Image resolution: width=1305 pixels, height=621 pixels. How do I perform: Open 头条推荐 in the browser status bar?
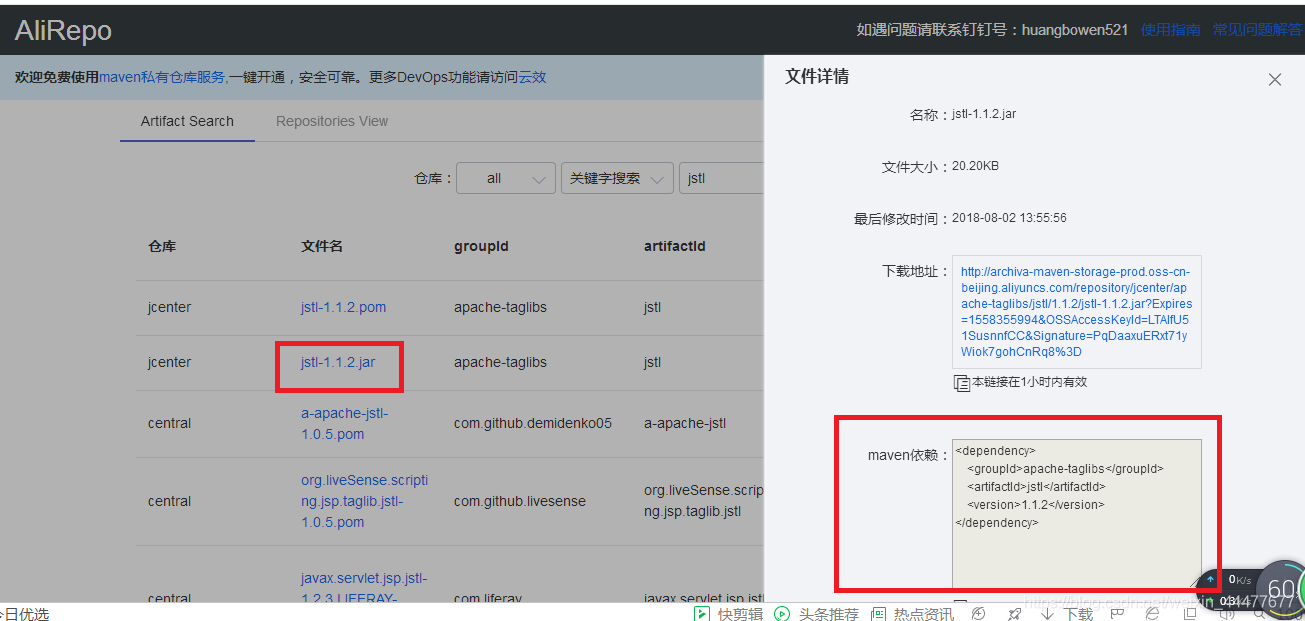(x=817, y=614)
